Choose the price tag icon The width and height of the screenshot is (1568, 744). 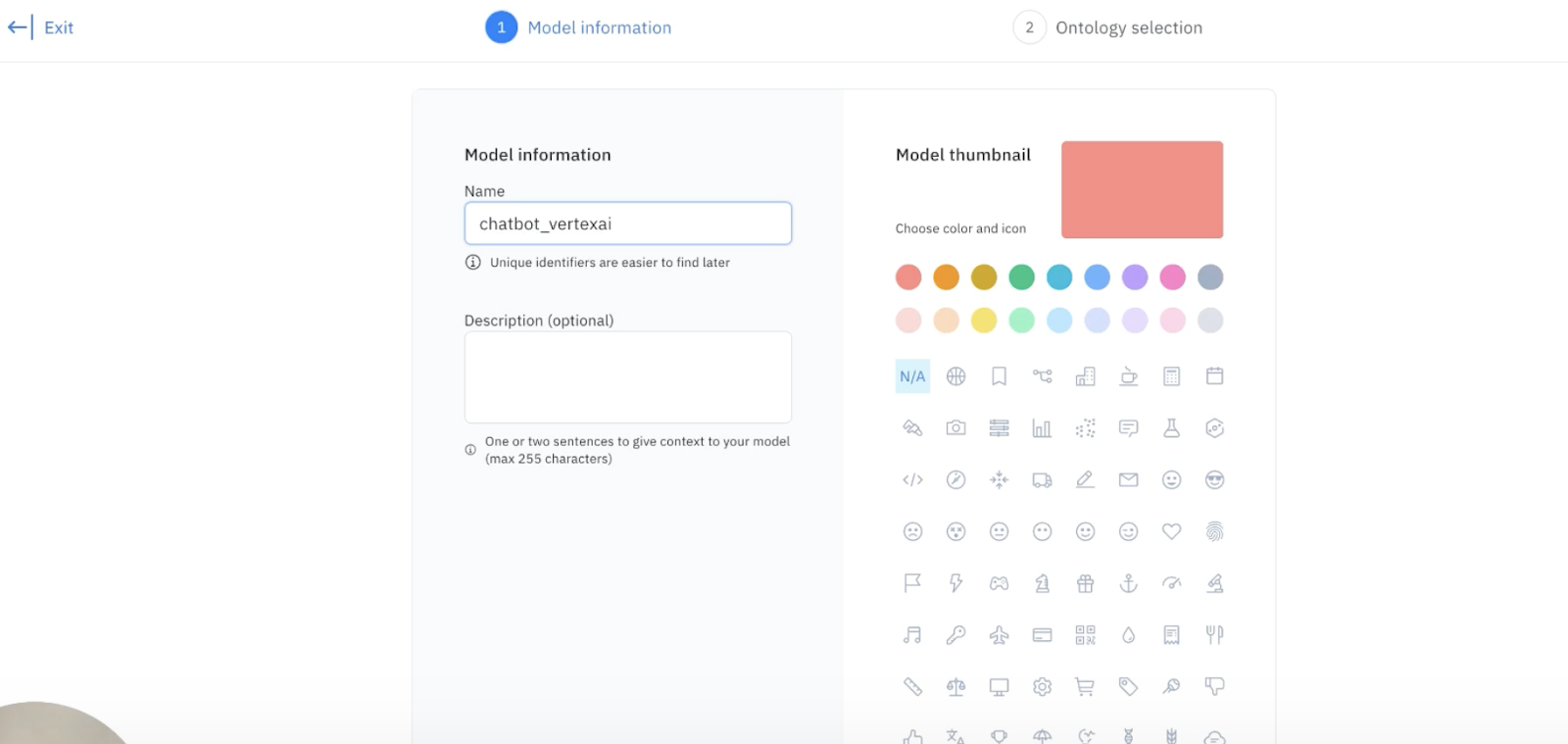point(1129,686)
